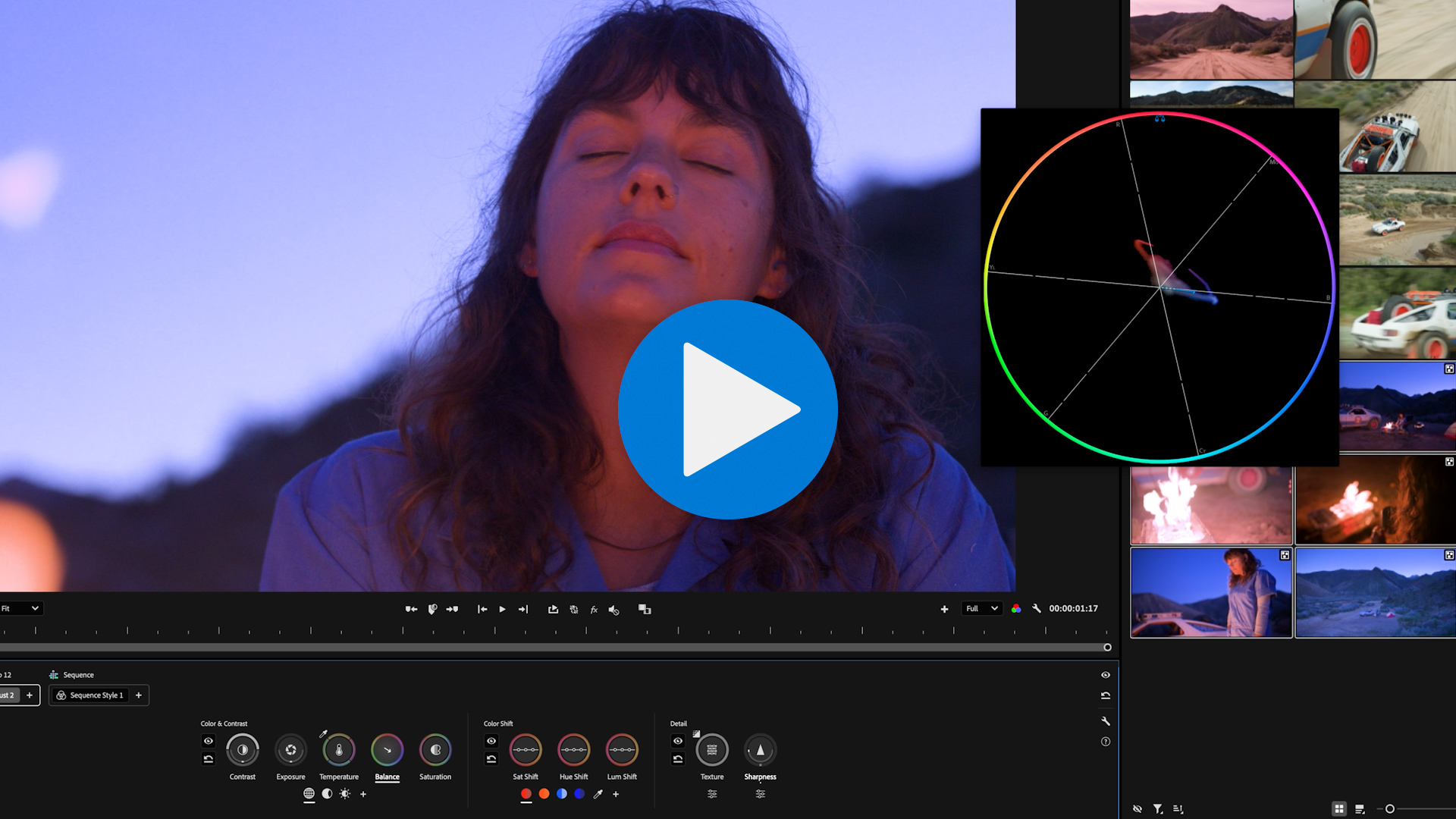The height and width of the screenshot is (819, 1456).
Task: Click the Contrast dial
Action: (x=243, y=750)
